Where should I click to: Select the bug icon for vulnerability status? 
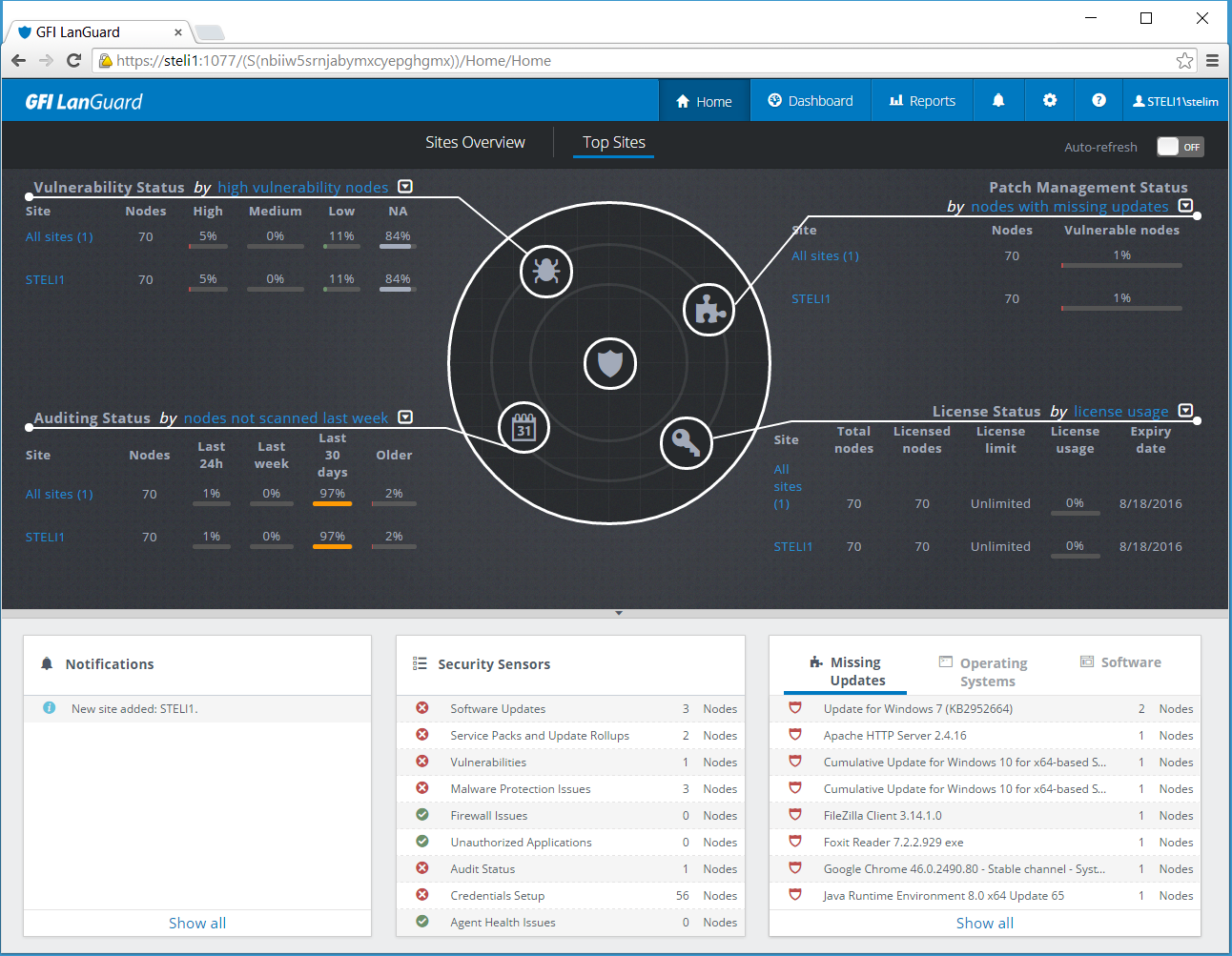(545, 271)
